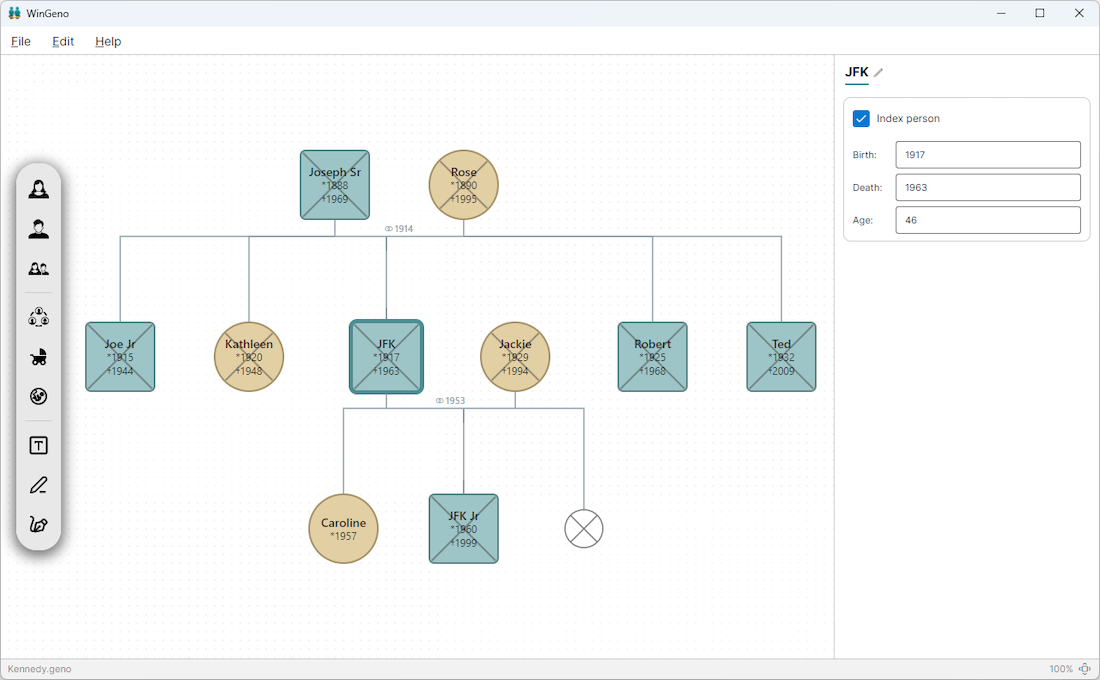Uncheck the Index person checkbox
The height and width of the screenshot is (680, 1100).
861,119
